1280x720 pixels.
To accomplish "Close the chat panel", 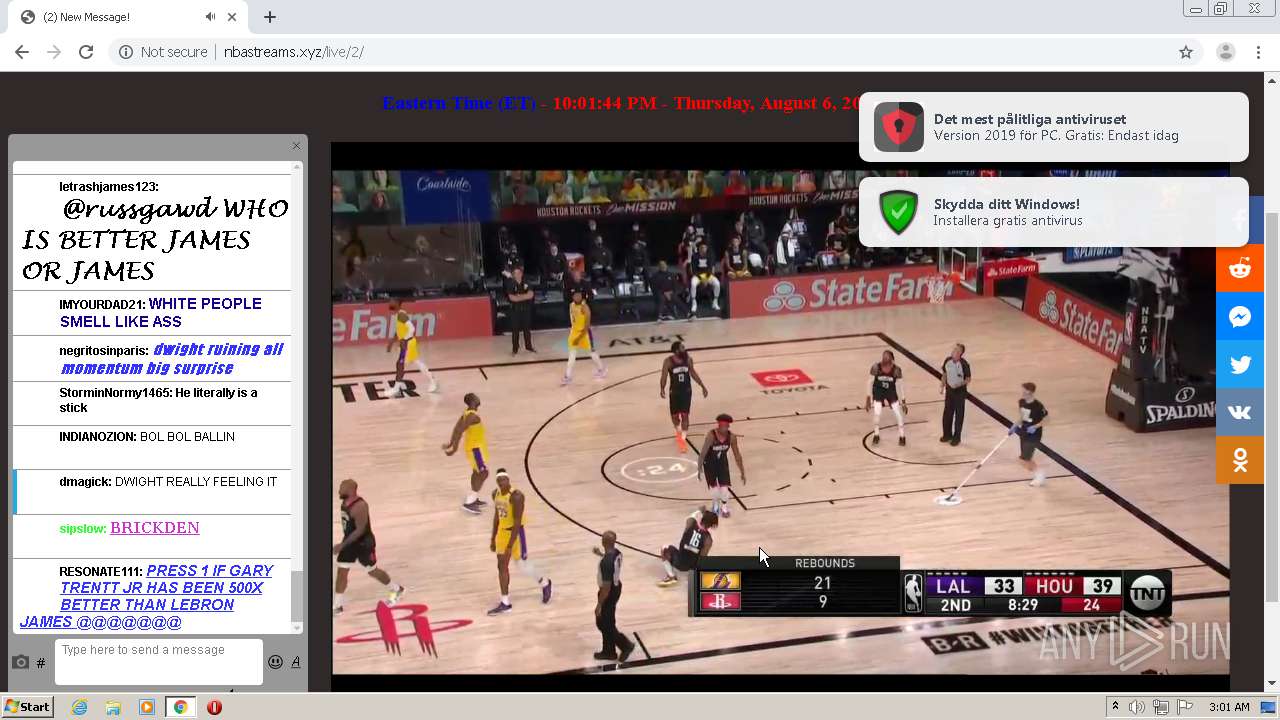I will 296,146.
